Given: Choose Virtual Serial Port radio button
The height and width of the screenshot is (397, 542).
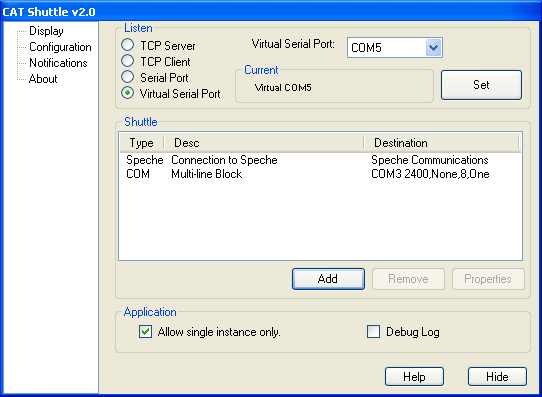Looking at the screenshot, I should (x=128, y=93).
